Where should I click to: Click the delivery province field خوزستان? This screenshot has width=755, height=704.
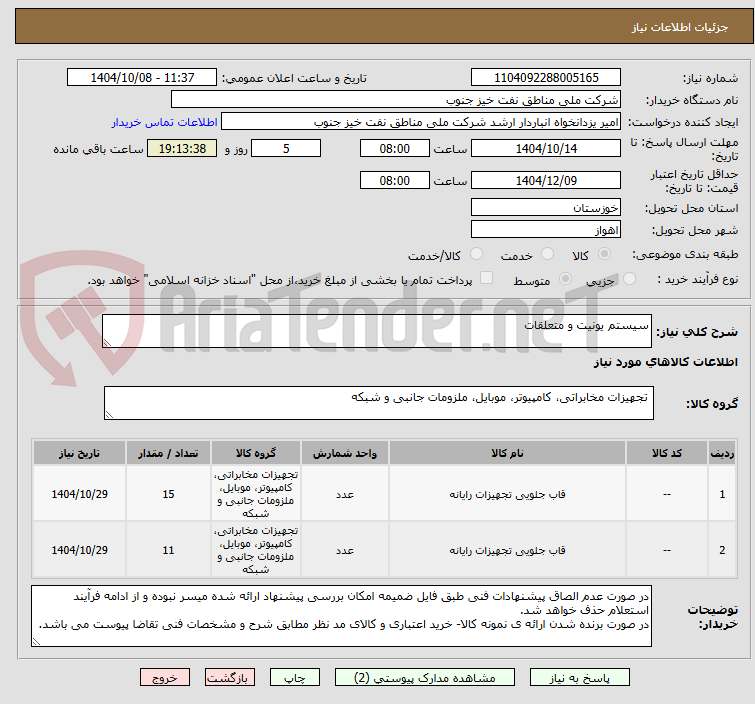(x=546, y=208)
